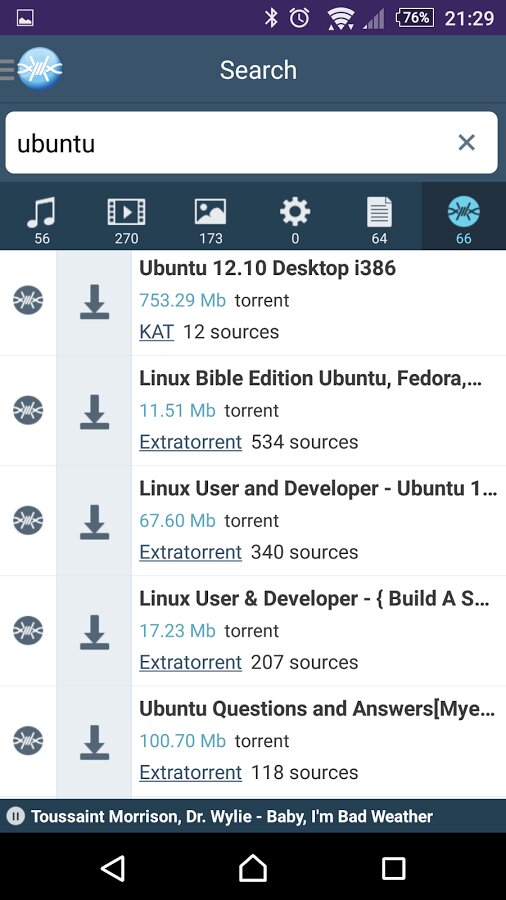The image size is (506, 900).
Task: Switch to video results tab showing 270
Action: 126,220
